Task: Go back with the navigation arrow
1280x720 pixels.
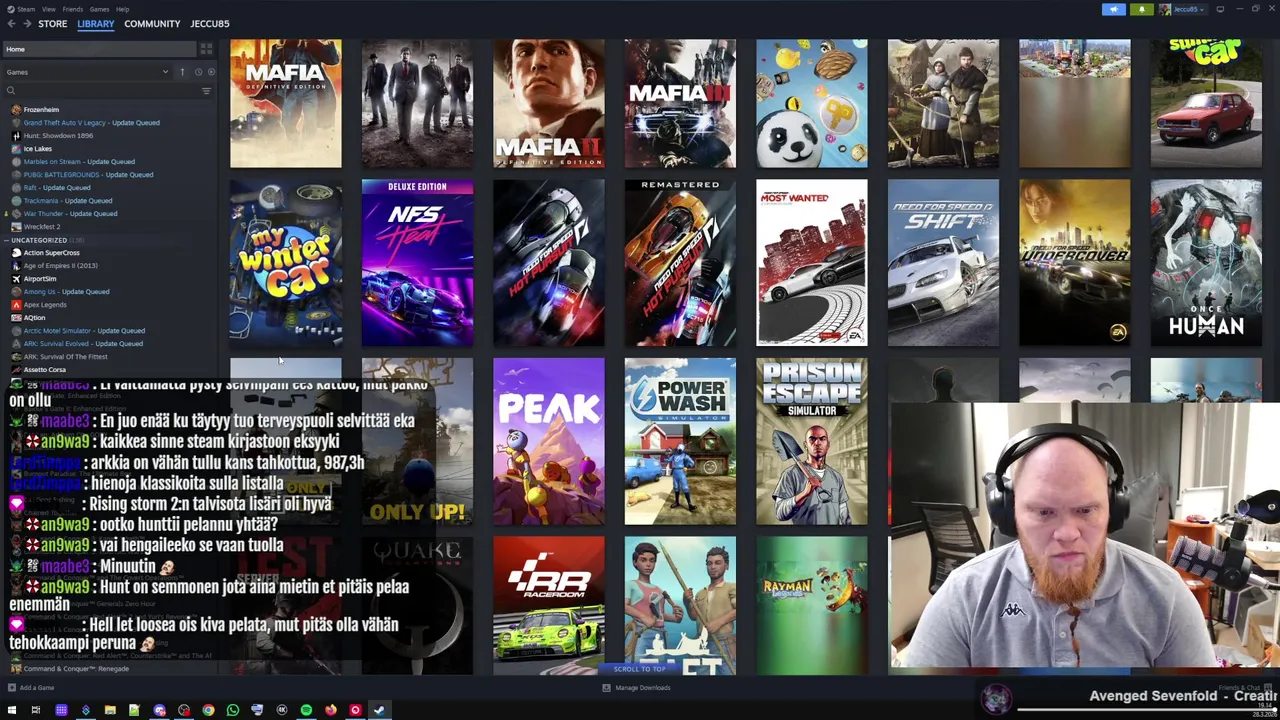Action: (x=11, y=24)
